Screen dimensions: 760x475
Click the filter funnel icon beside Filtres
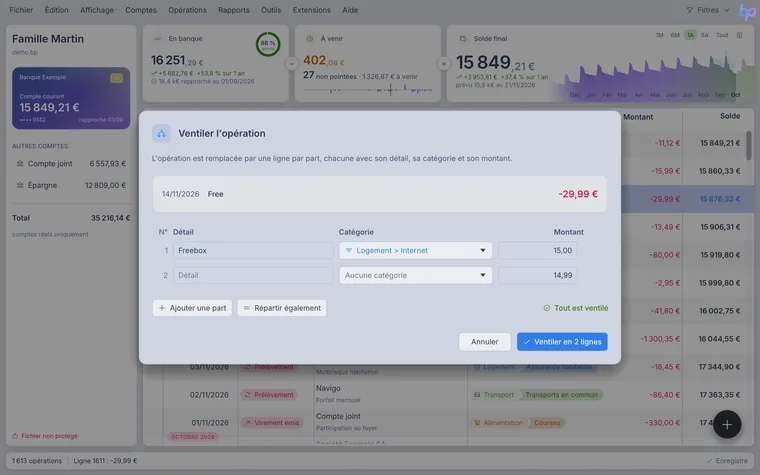click(689, 10)
